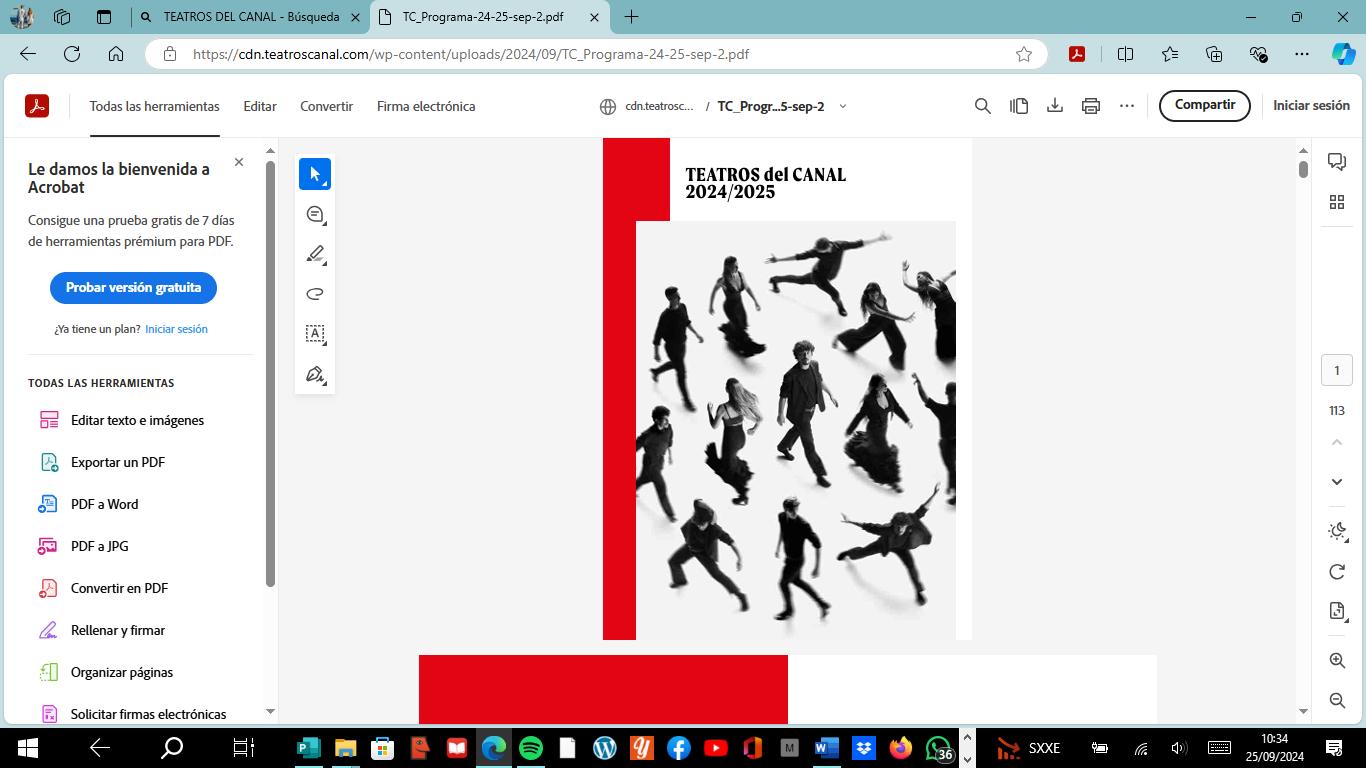The height and width of the screenshot is (768, 1366).
Task: Switch to TEATROS DEL CANAL search tab
Action: [x=249, y=17]
